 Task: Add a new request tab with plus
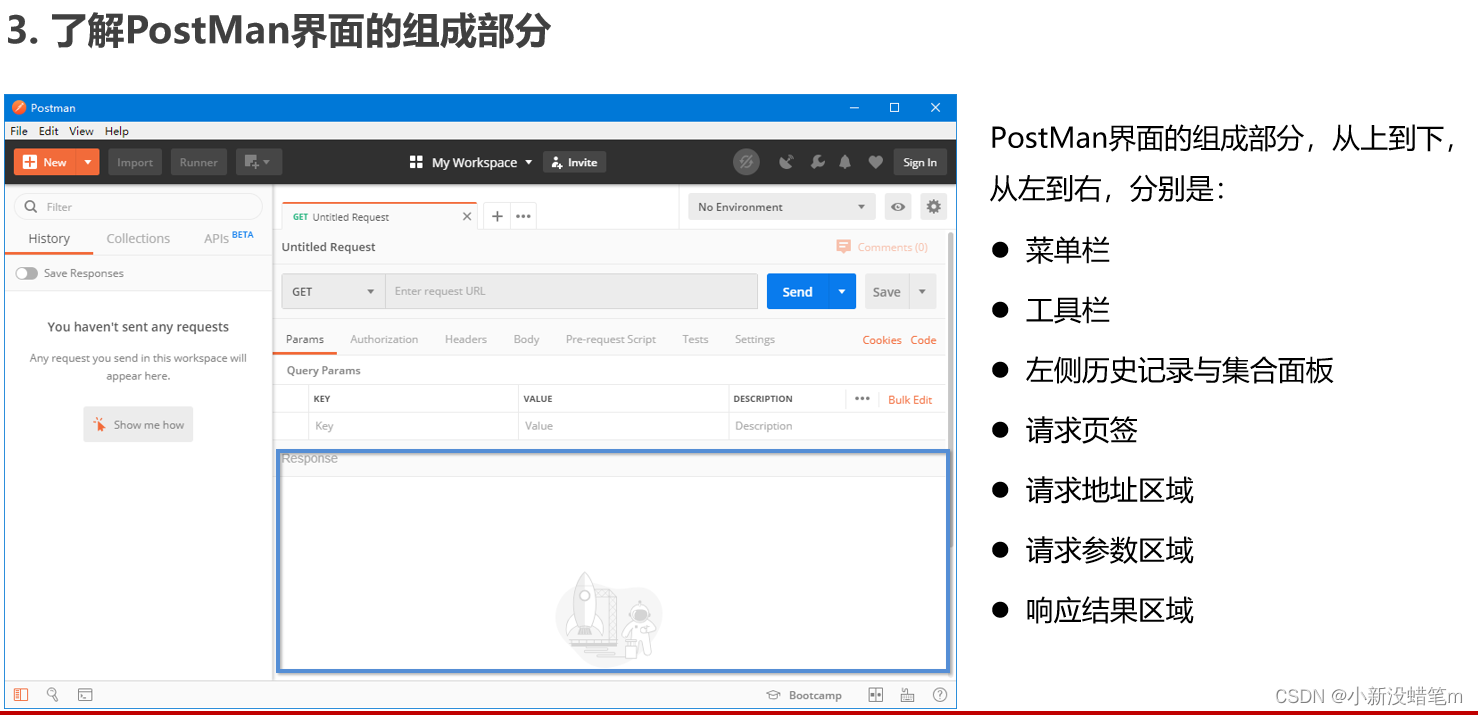coord(497,216)
